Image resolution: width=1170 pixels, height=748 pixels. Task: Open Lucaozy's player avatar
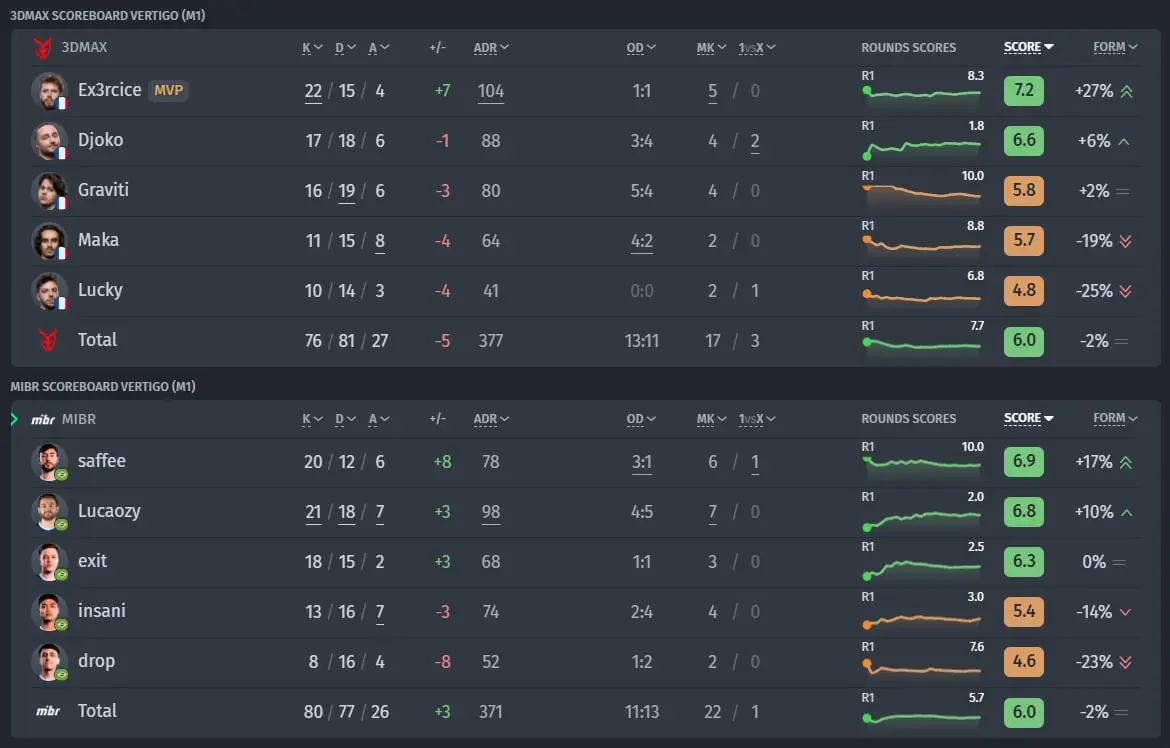[x=49, y=512]
